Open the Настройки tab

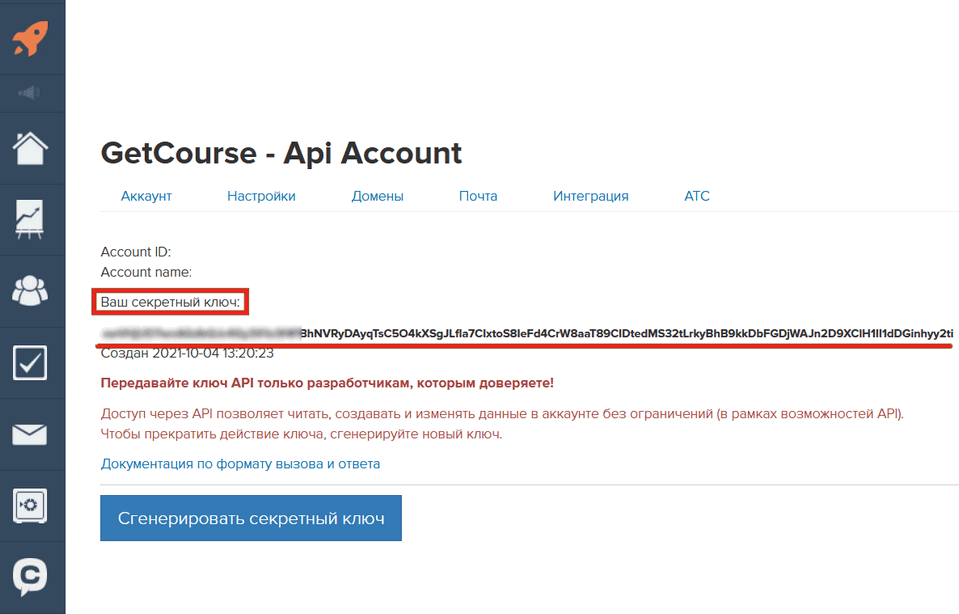[x=261, y=196]
